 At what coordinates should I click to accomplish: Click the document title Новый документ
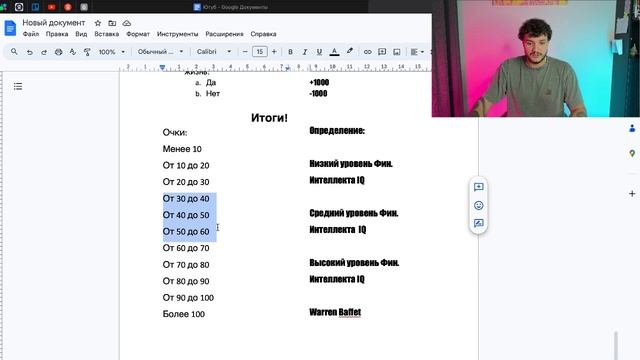tap(54, 23)
